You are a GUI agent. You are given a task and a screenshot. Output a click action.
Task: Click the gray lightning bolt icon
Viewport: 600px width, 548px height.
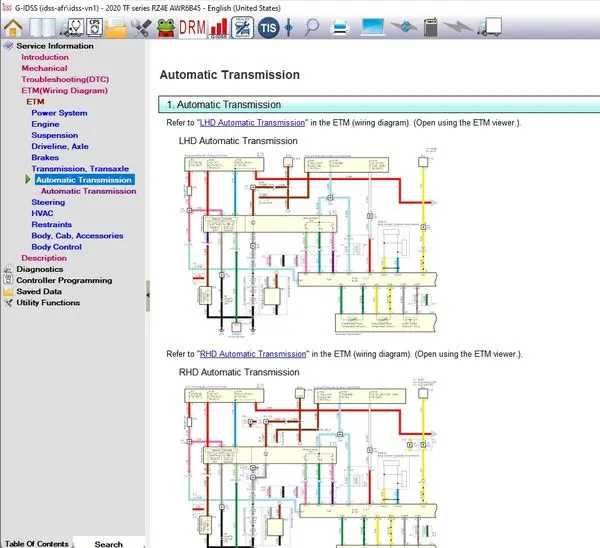click(458, 27)
